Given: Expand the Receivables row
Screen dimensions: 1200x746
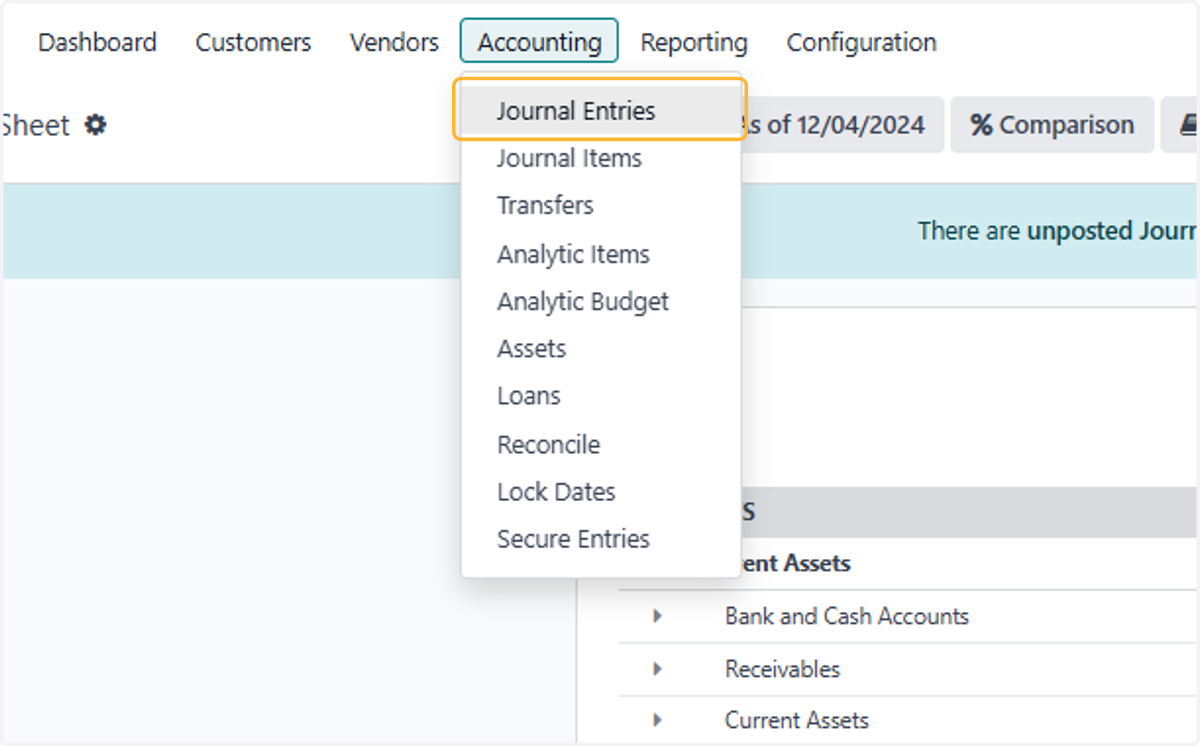Looking at the screenshot, I should click(x=657, y=668).
